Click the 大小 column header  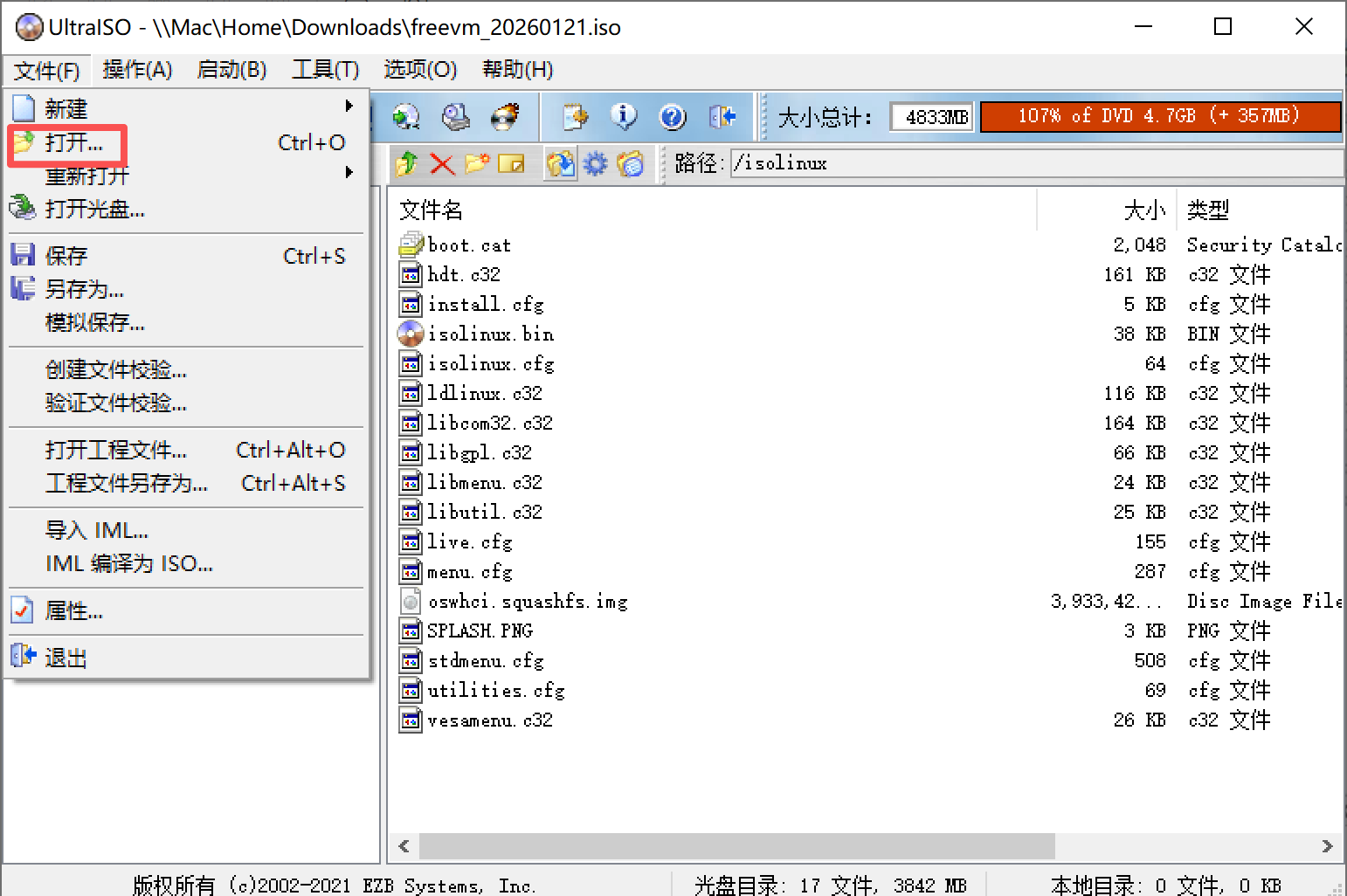1143,210
